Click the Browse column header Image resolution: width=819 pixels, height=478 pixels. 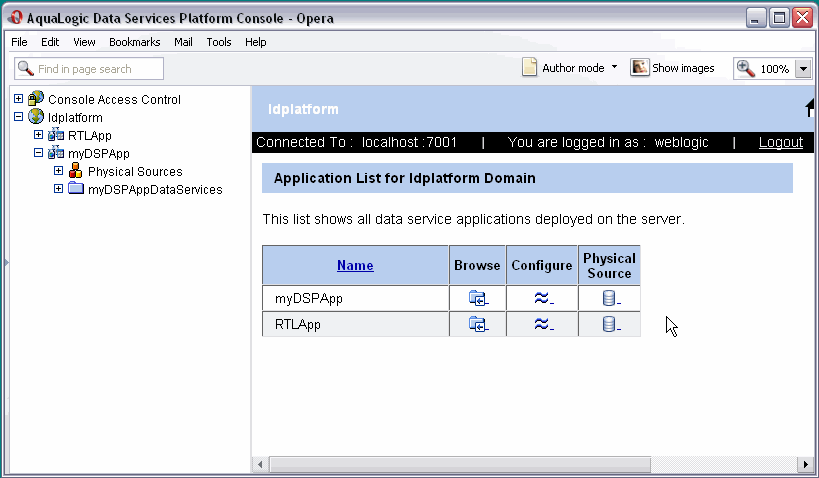click(x=477, y=265)
